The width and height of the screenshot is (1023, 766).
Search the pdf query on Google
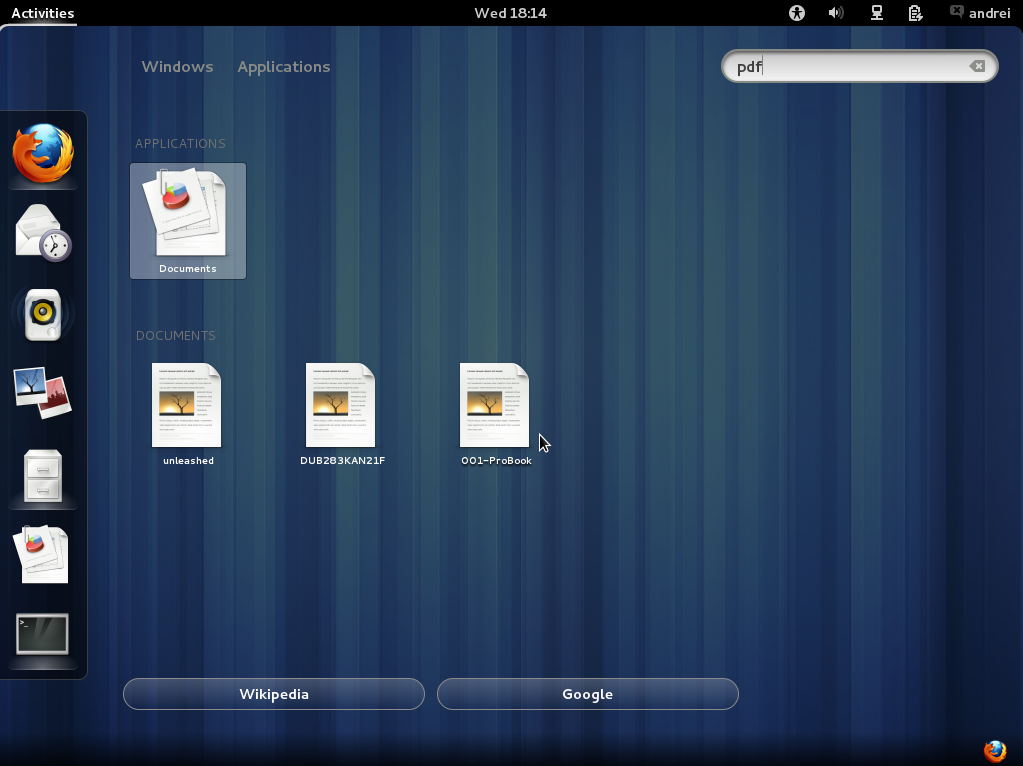(587, 693)
